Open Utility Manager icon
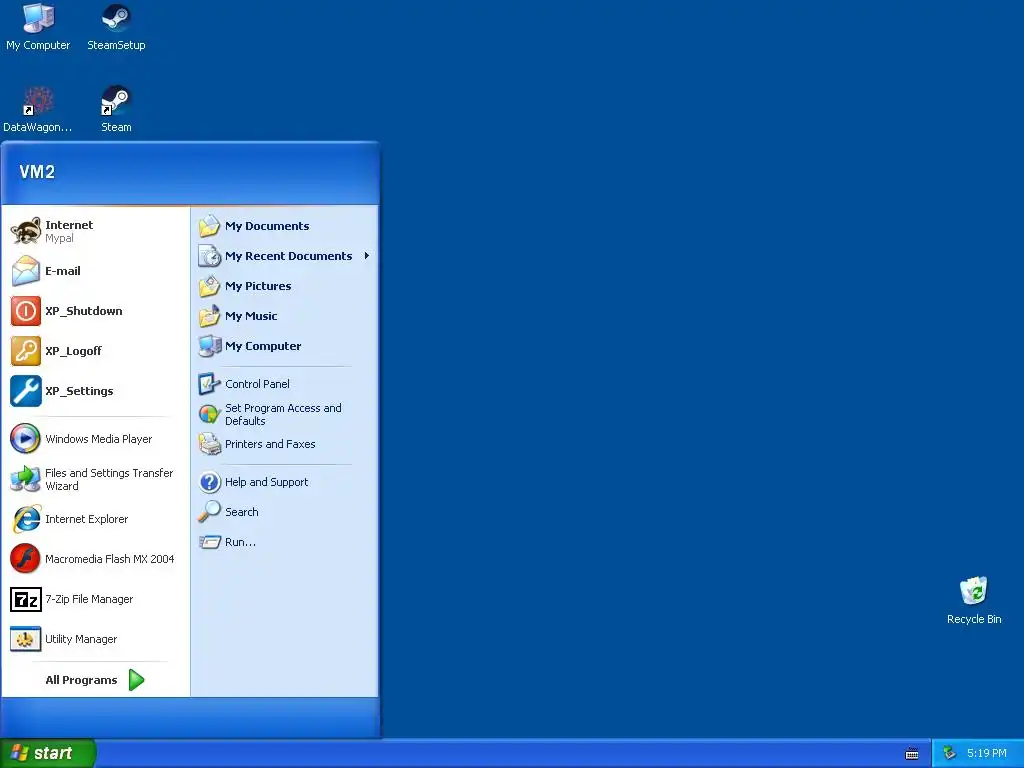1024x768 pixels. (x=25, y=639)
